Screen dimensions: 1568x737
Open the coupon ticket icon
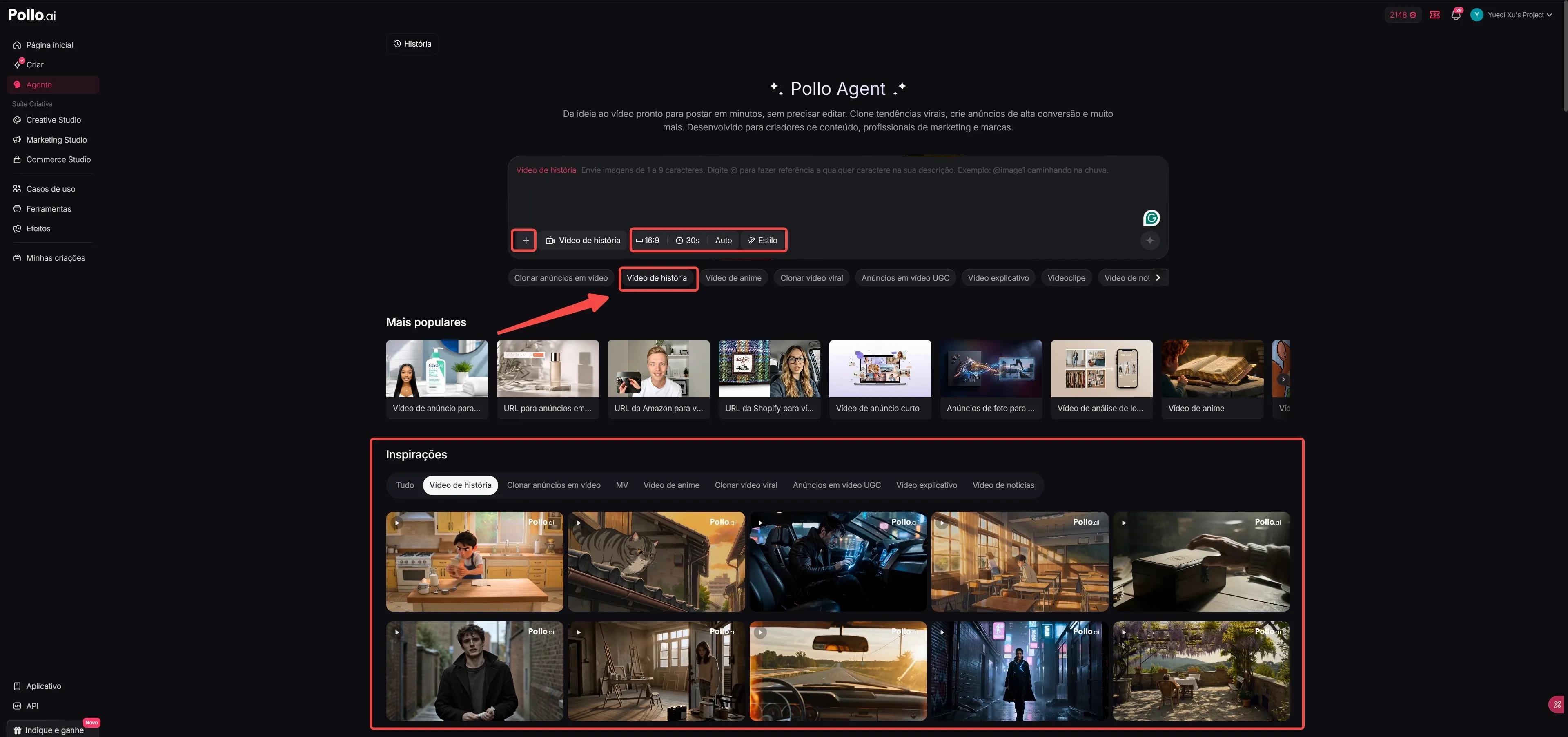[x=1435, y=15]
